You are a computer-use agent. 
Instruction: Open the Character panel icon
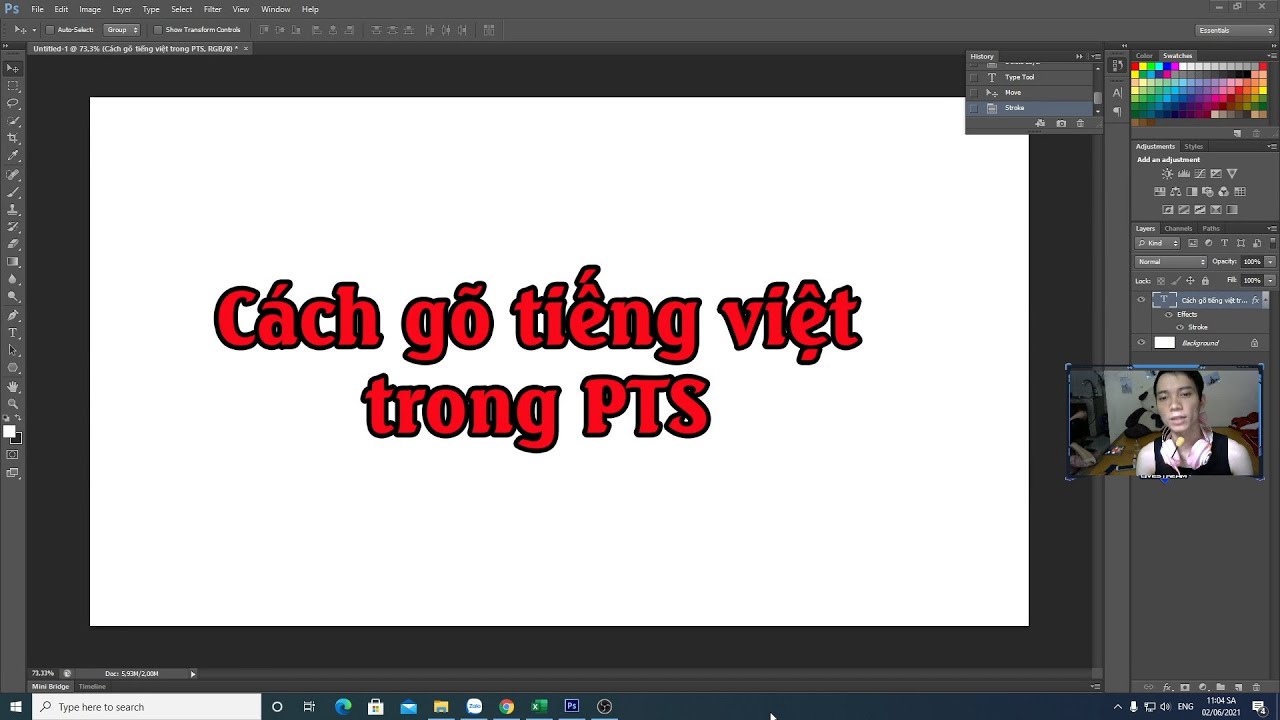pyautogui.click(x=1117, y=92)
